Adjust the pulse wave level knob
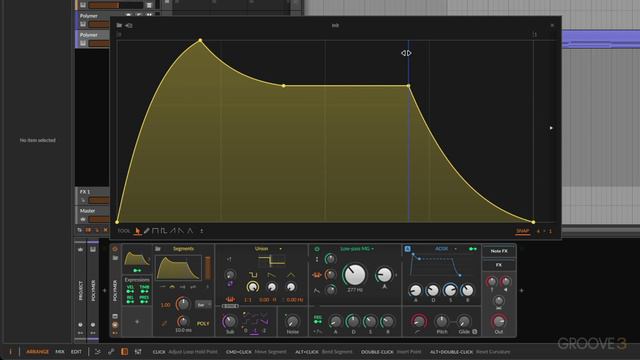Image resolution: width=640 pixels, height=360 pixels. pyautogui.click(x=253, y=287)
